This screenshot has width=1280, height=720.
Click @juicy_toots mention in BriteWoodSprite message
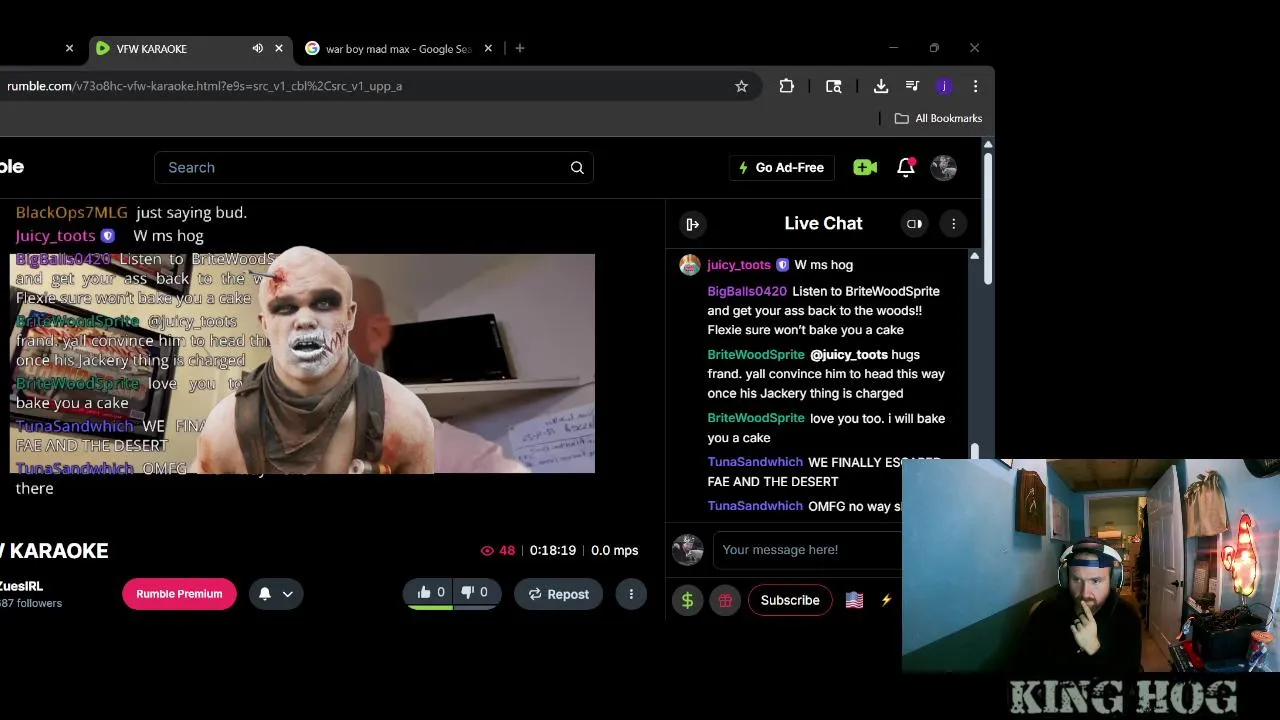[x=849, y=355]
